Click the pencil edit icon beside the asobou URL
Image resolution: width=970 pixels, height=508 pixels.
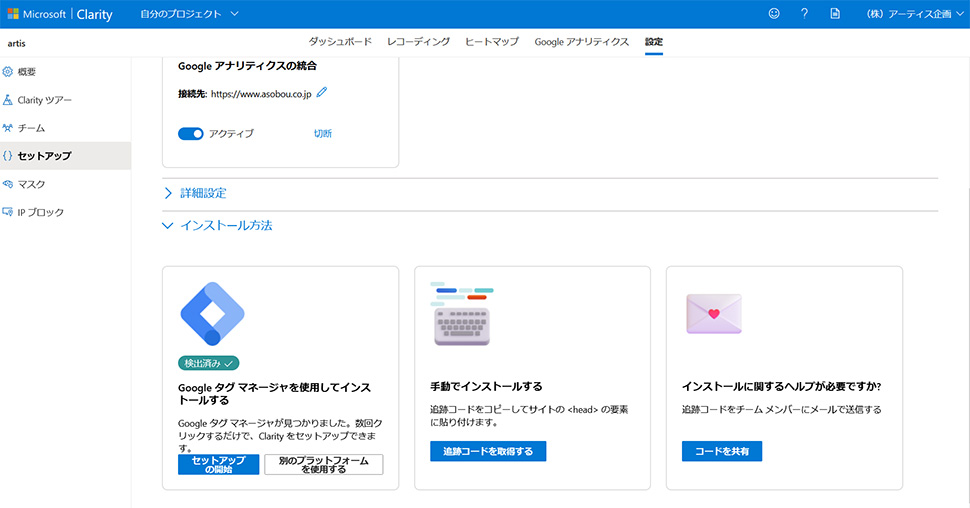coord(322,93)
